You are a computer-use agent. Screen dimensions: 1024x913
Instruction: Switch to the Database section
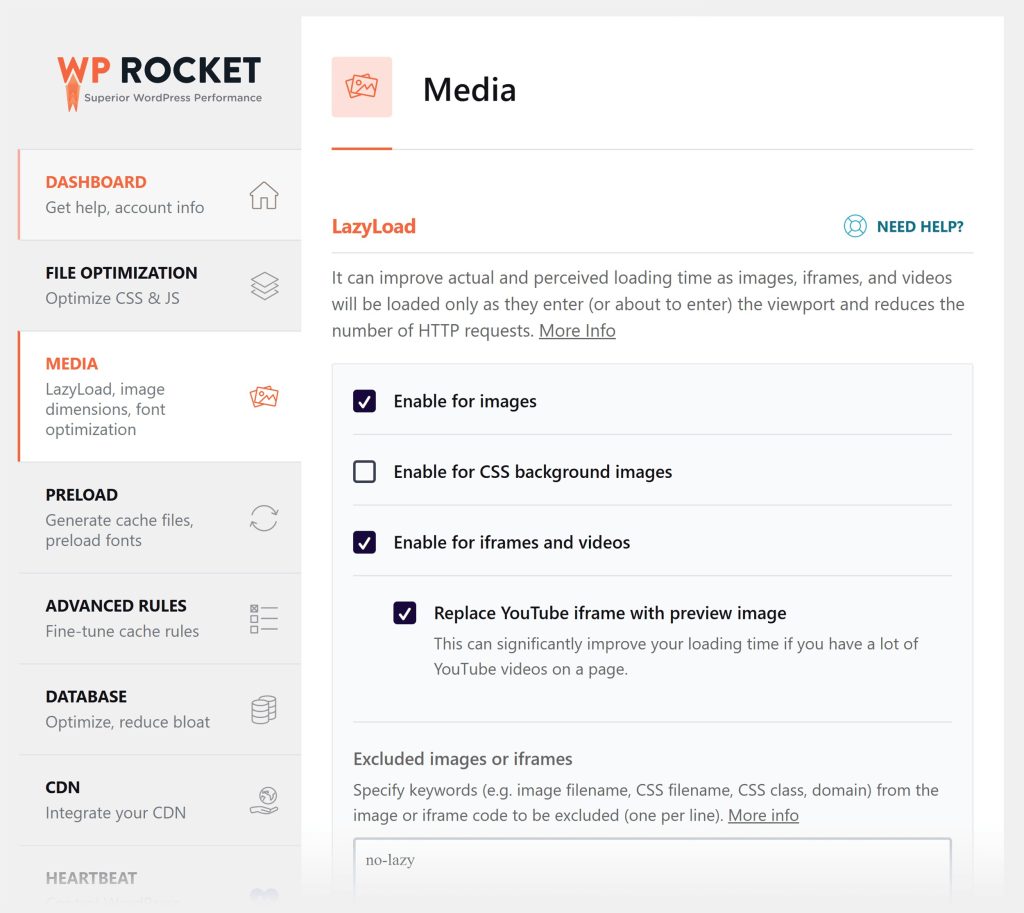tap(160, 709)
